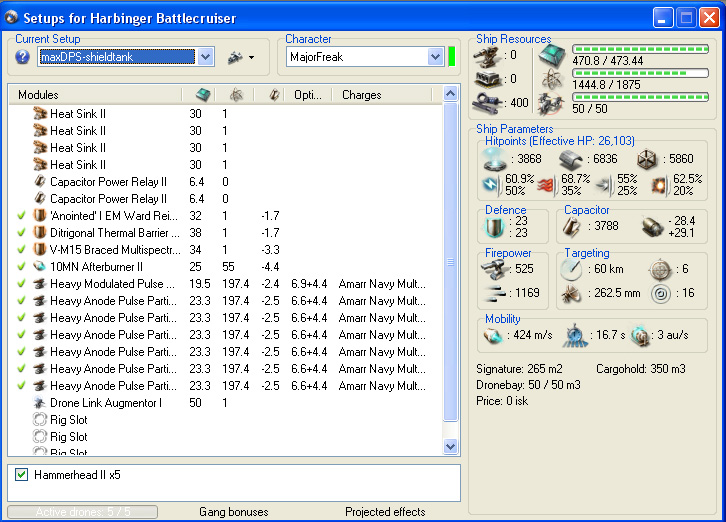Switch to the Gang bonuses tab
Screen dimensions: 726x522
coord(233,512)
